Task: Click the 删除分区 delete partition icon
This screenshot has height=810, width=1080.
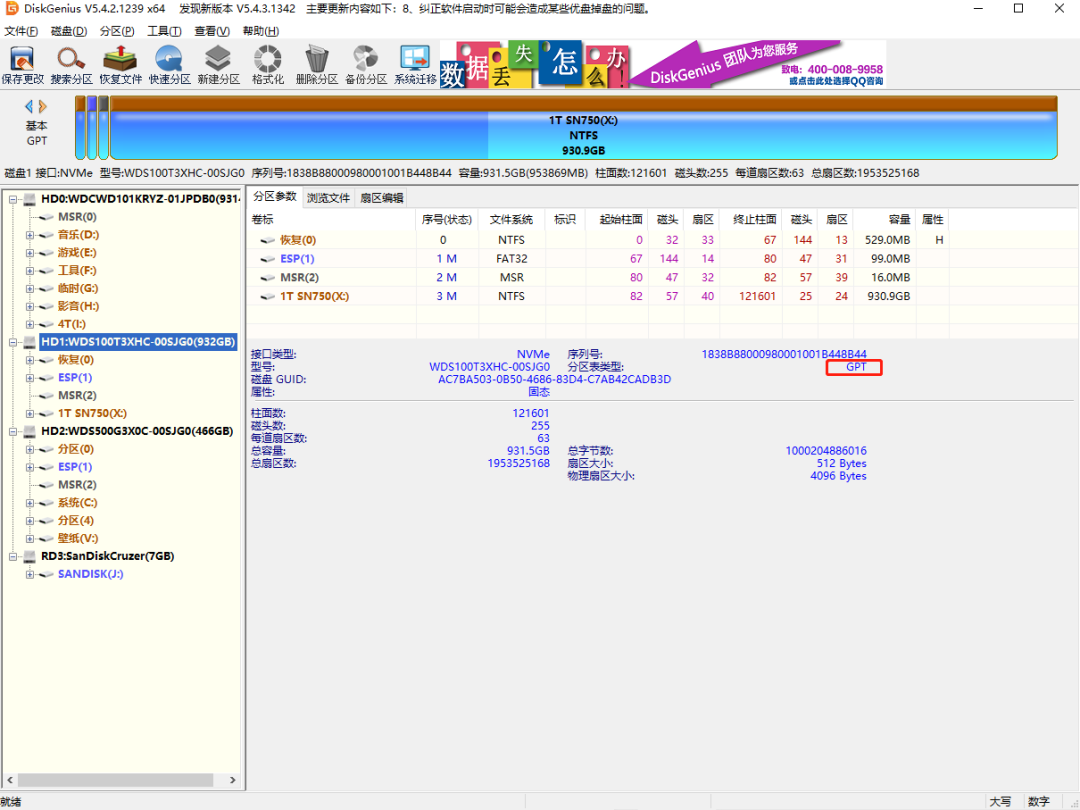Action: point(317,65)
